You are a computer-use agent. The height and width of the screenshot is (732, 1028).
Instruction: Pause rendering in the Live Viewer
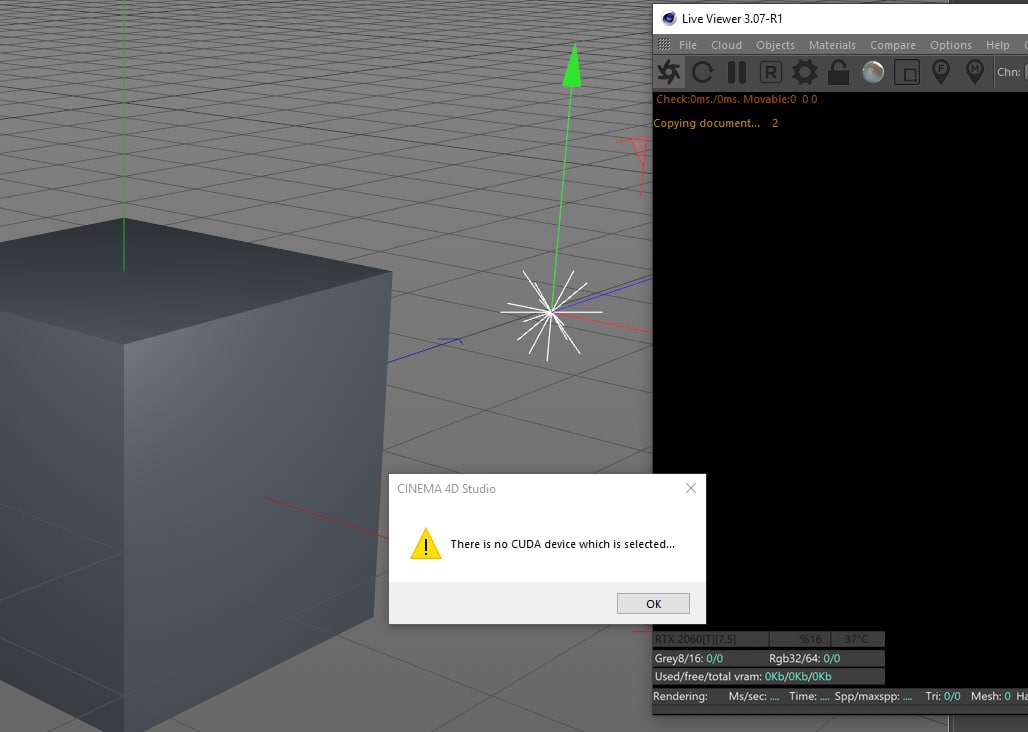tap(737, 72)
